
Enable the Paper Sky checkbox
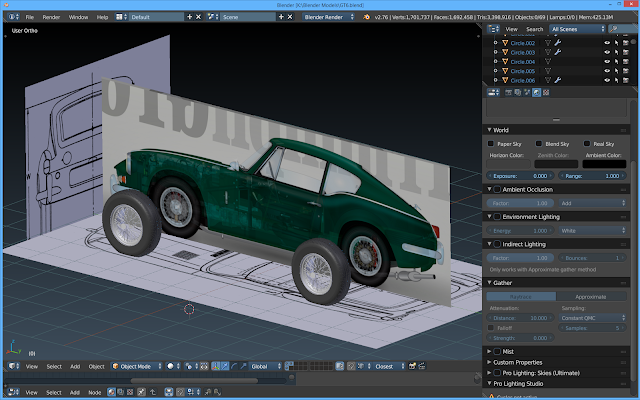click(x=492, y=144)
